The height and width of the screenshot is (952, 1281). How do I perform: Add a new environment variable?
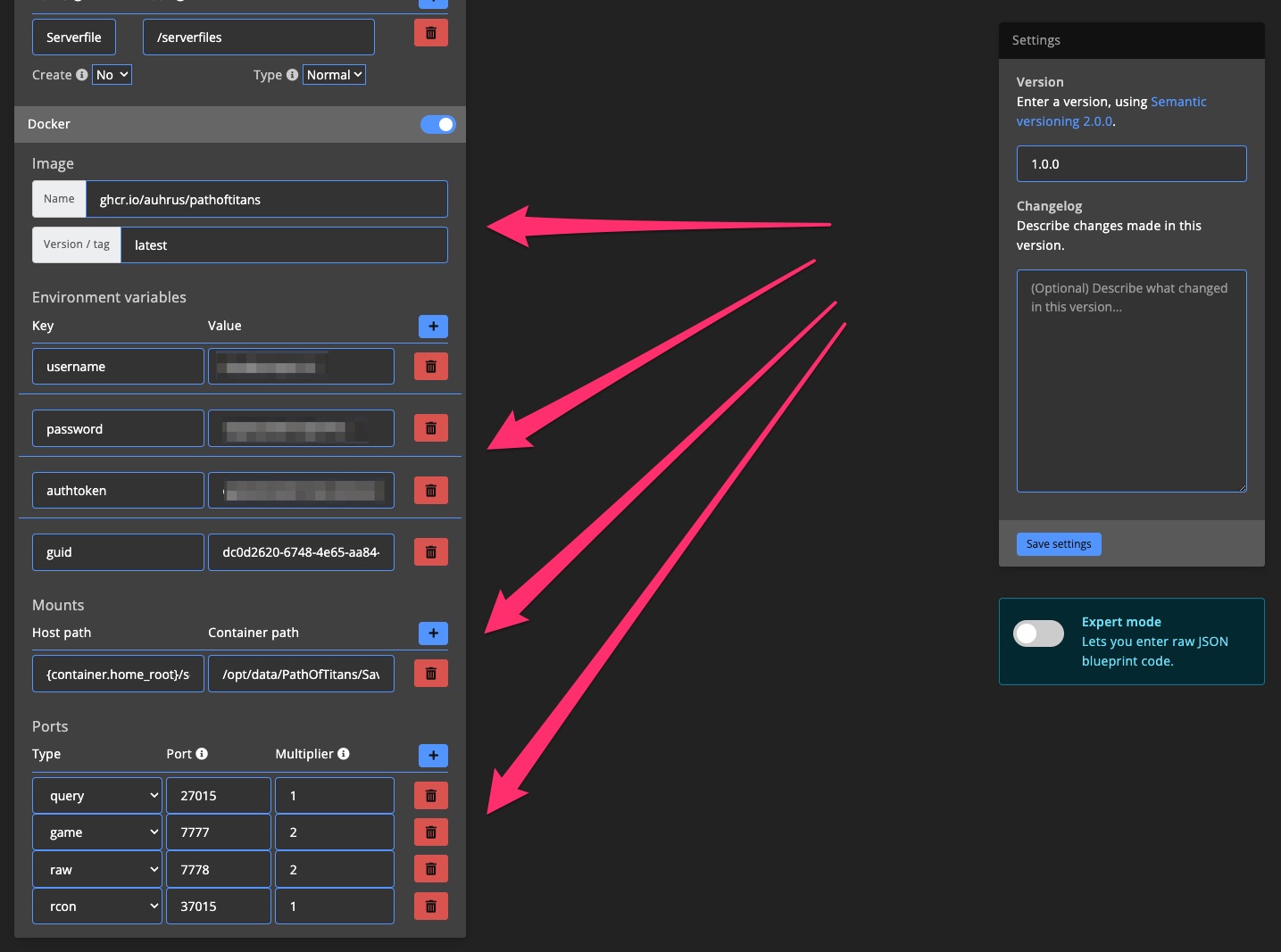click(x=433, y=326)
